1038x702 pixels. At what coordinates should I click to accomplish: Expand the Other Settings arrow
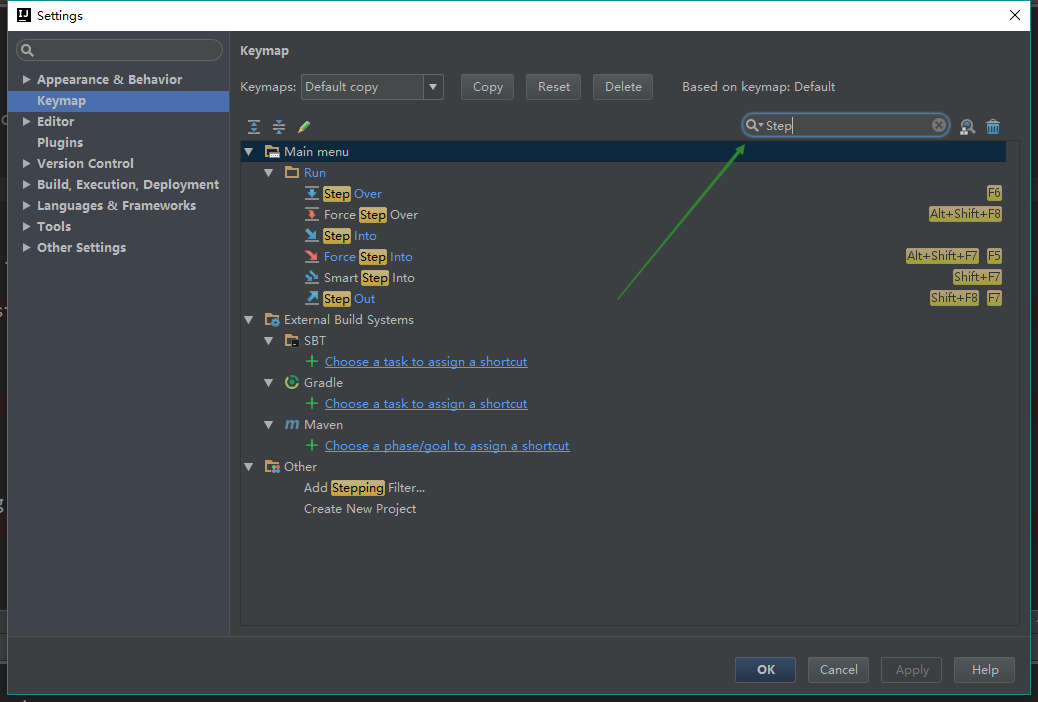click(x=26, y=247)
